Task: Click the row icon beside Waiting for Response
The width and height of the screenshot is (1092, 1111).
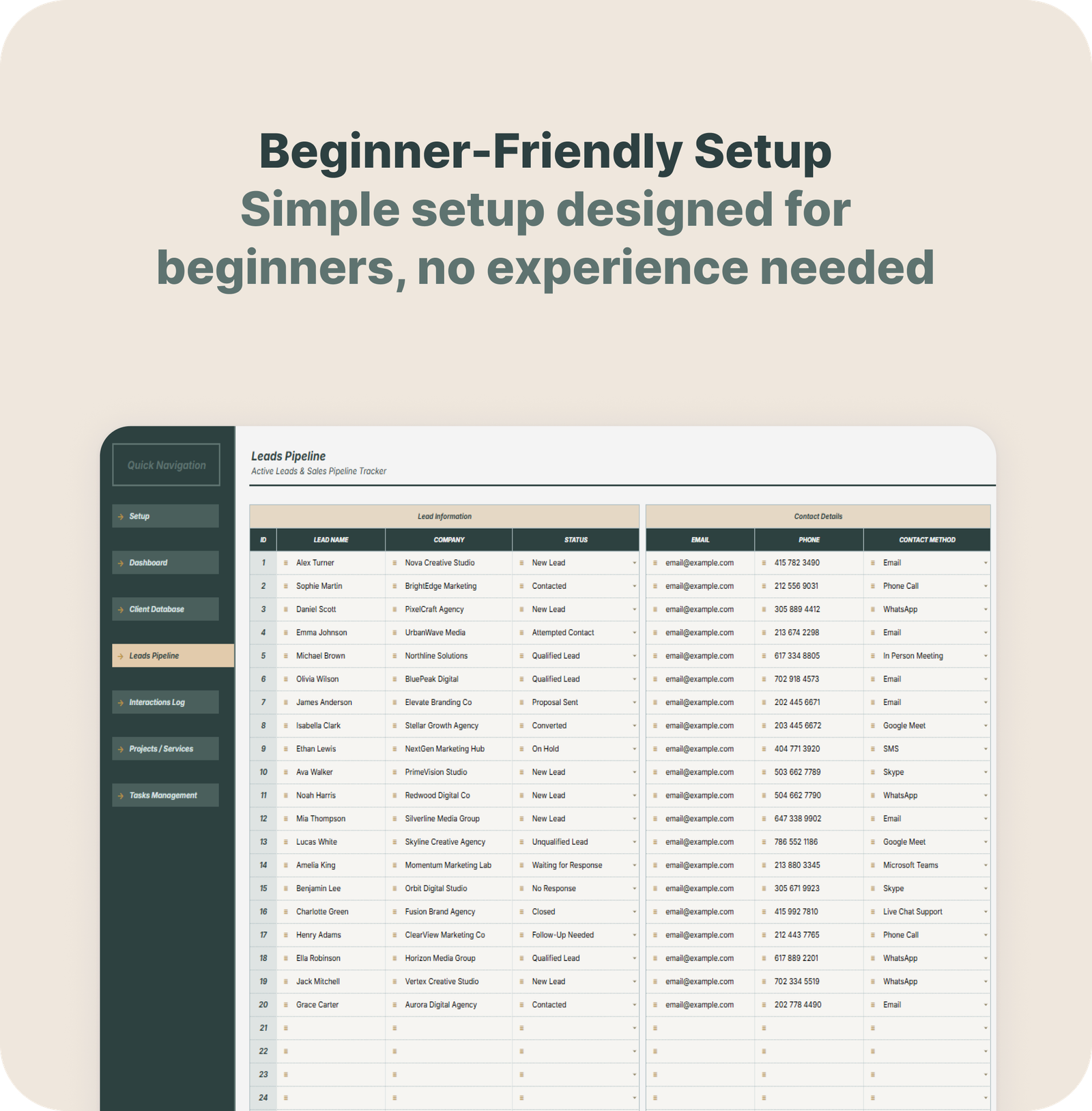Action: coord(521,865)
